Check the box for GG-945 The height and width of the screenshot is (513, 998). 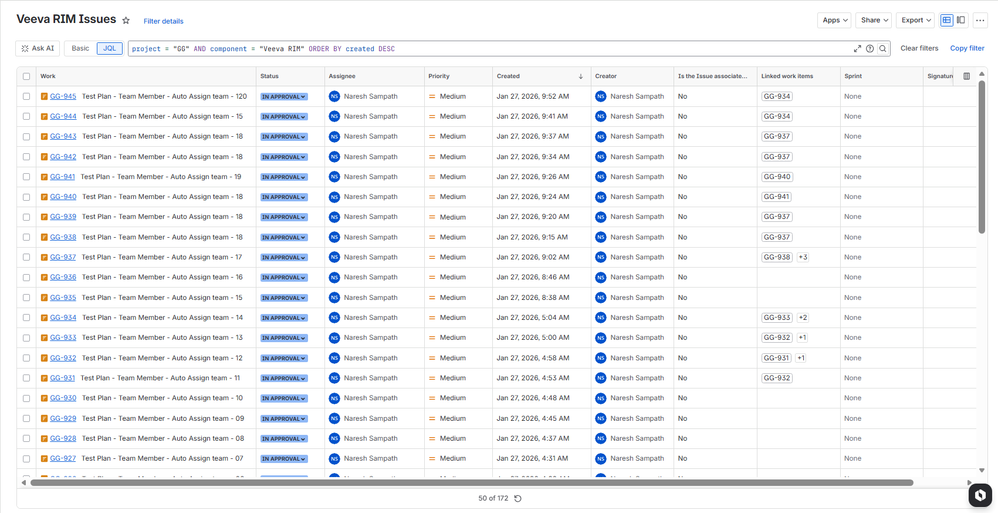(26, 97)
